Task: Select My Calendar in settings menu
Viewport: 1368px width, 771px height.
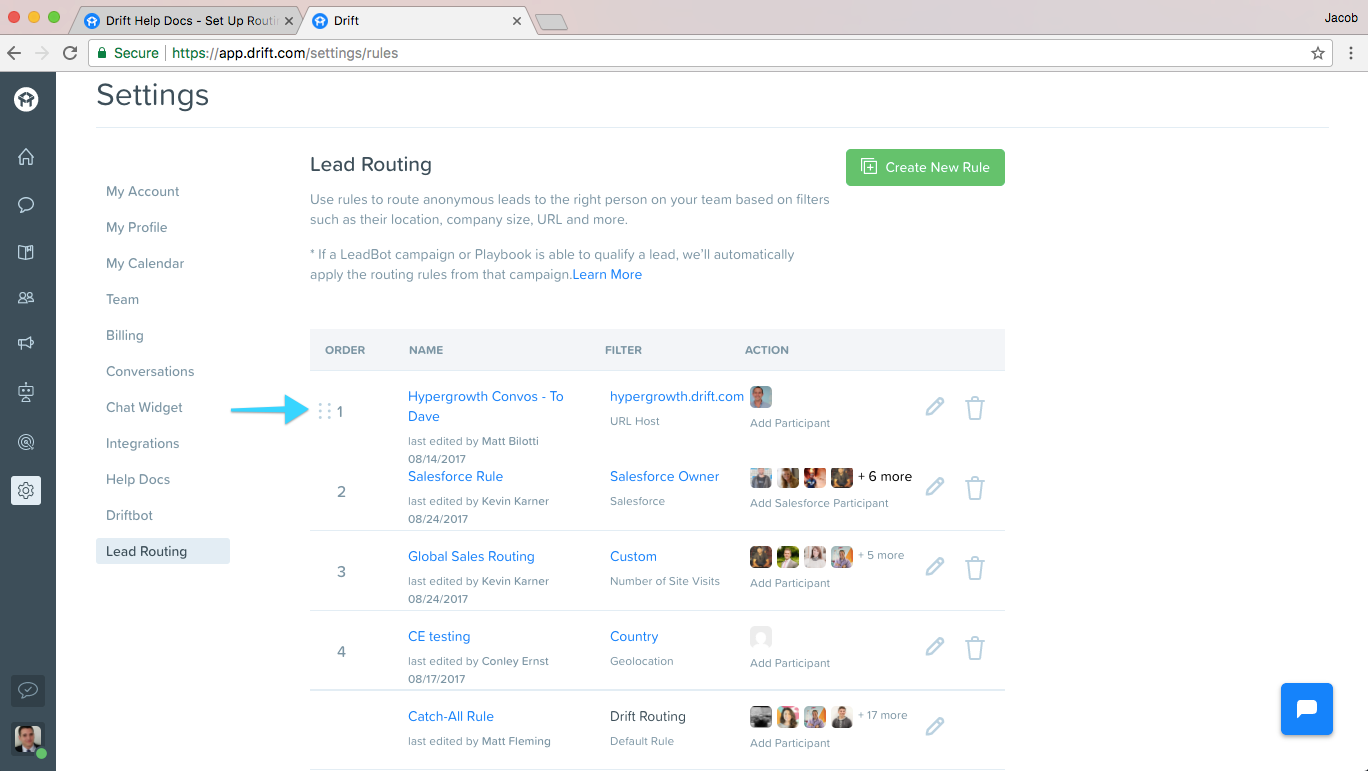Action: click(145, 263)
